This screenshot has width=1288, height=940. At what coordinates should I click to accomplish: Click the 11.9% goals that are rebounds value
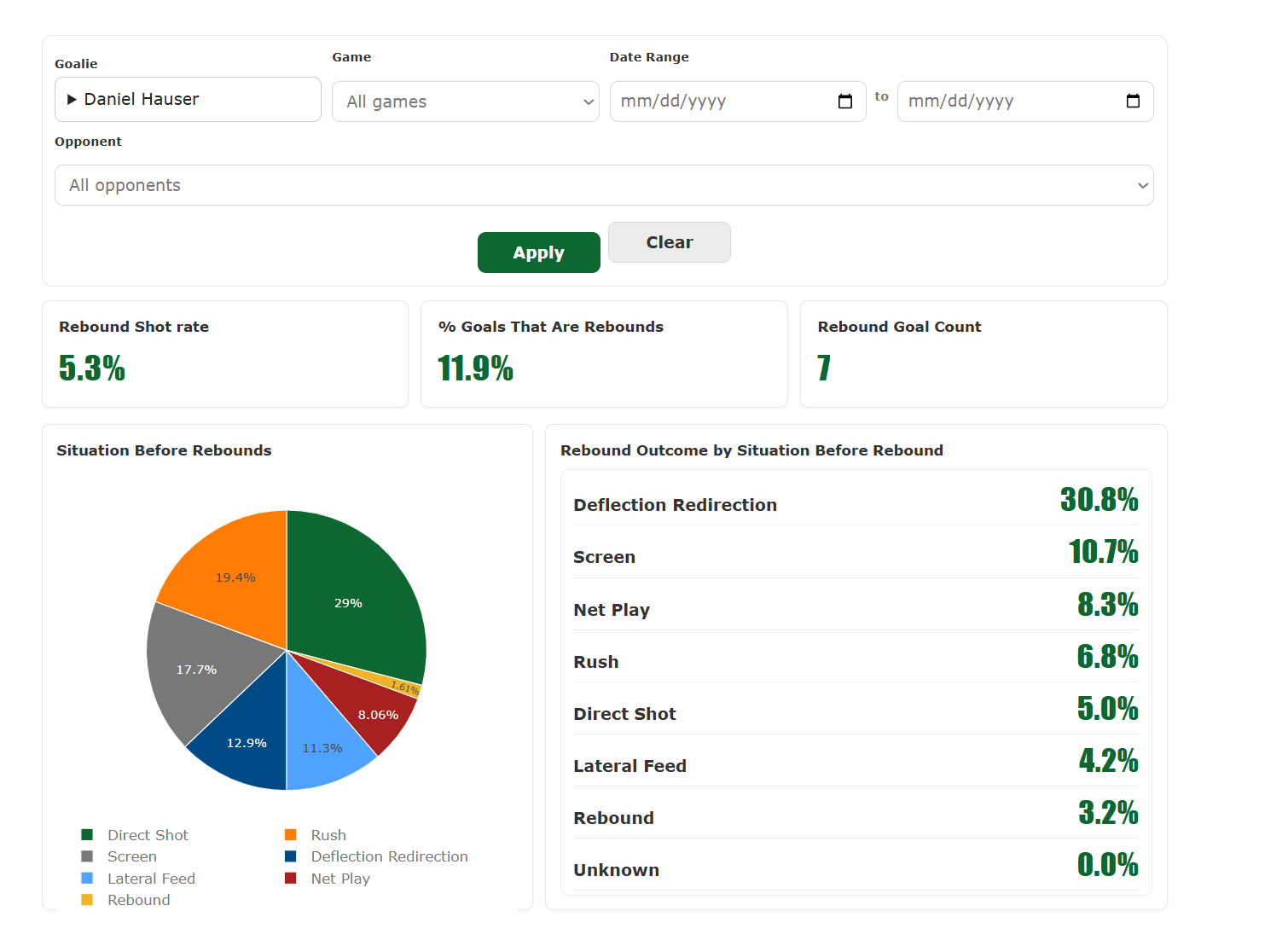[475, 368]
